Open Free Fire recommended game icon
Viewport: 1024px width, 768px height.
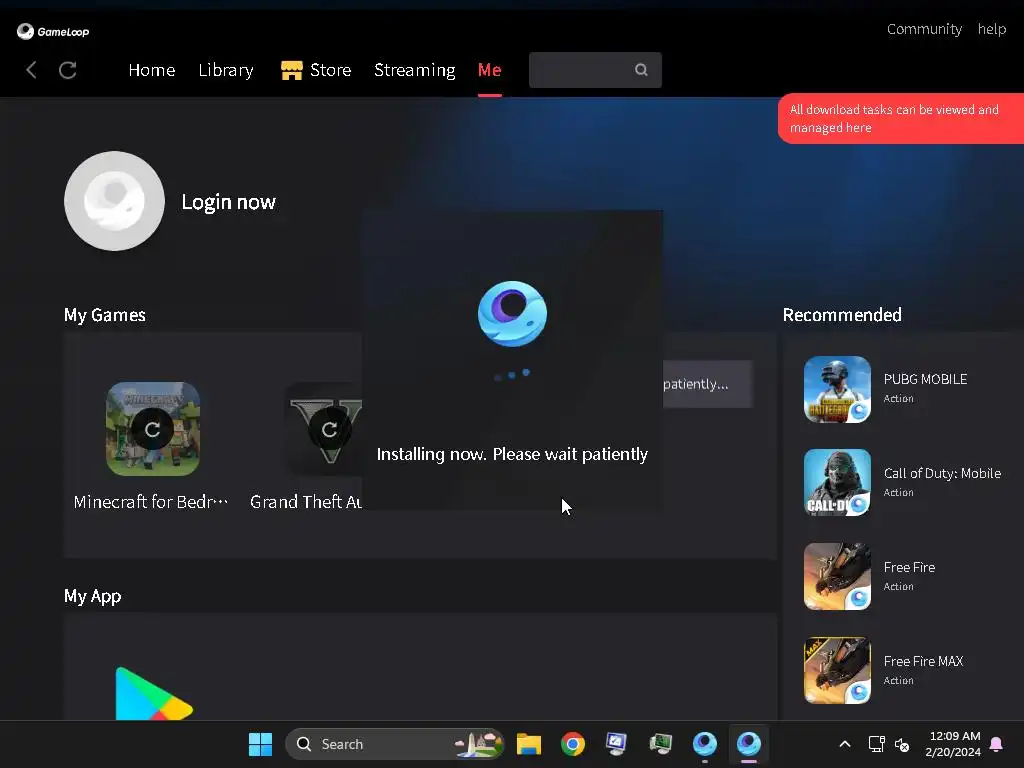click(x=837, y=577)
